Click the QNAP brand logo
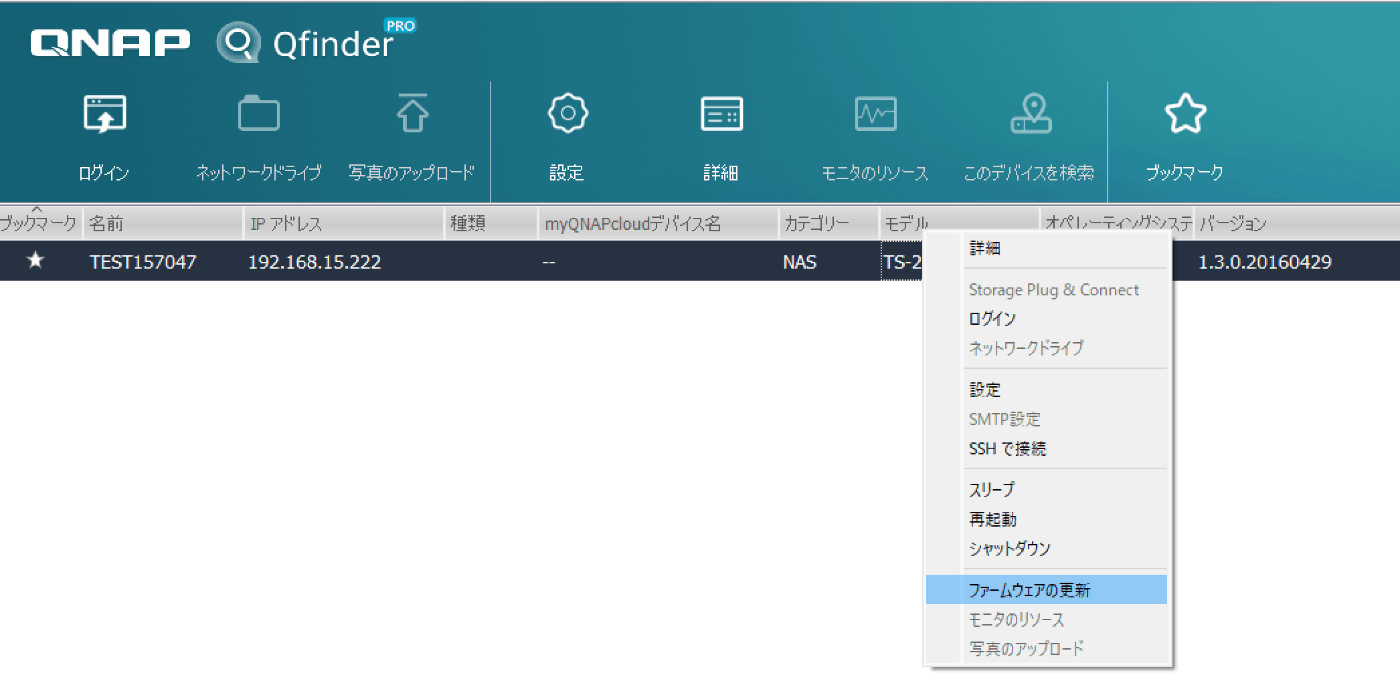 [x=110, y=42]
